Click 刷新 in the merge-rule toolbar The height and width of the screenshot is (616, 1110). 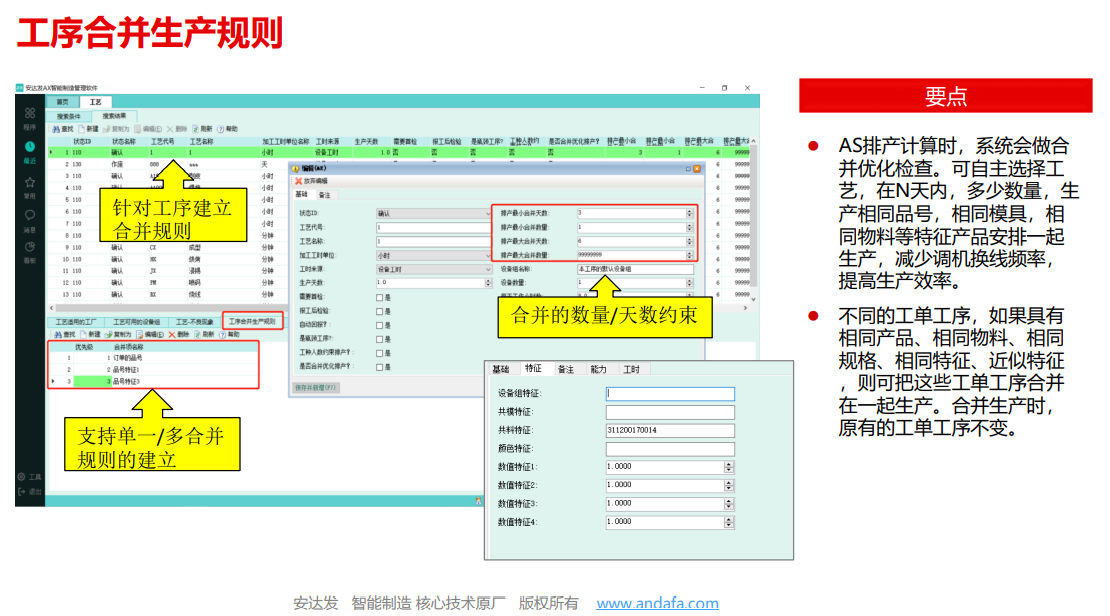click(203, 334)
